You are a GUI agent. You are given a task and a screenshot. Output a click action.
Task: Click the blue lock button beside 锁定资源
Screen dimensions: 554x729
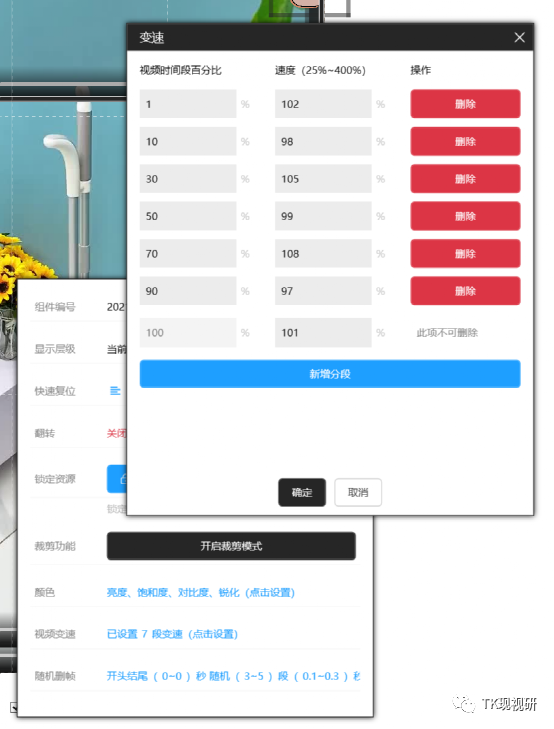point(117,478)
